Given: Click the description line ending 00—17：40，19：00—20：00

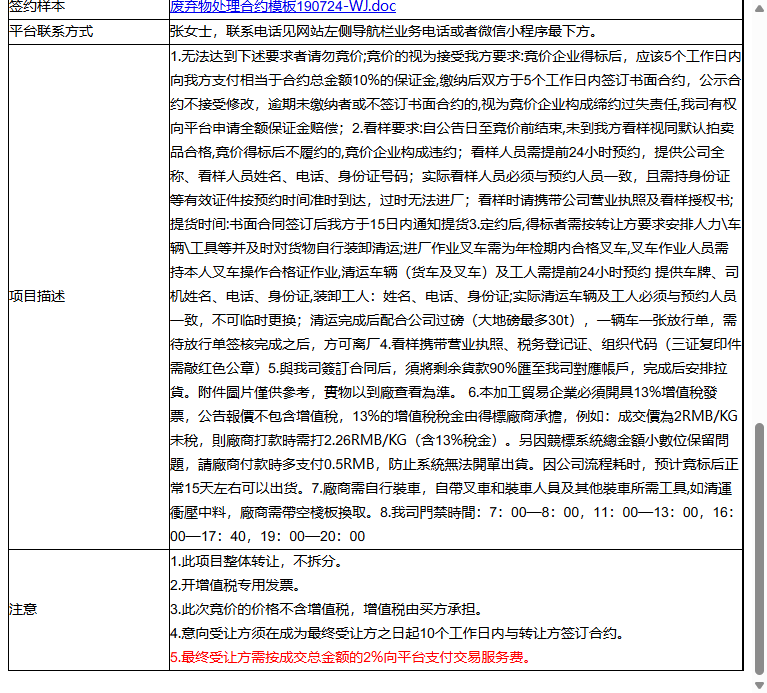Looking at the screenshot, I should (268, 537).
